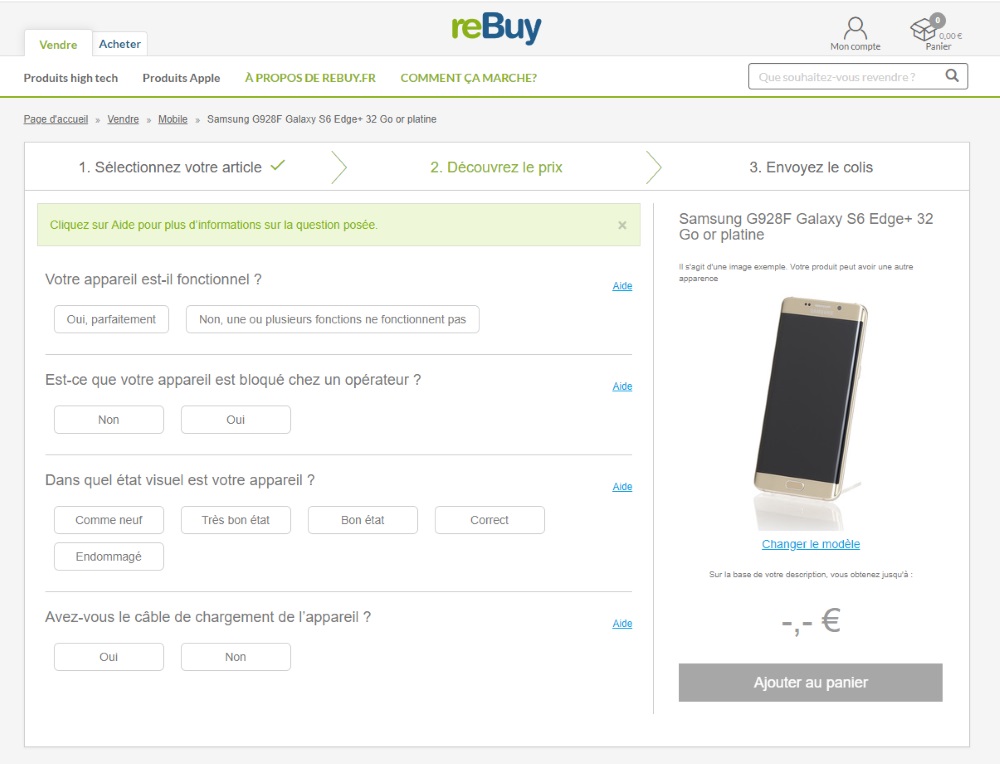Click the search magnifying glass icon
Screen dimensions: 1000x764
pos(951,75)
